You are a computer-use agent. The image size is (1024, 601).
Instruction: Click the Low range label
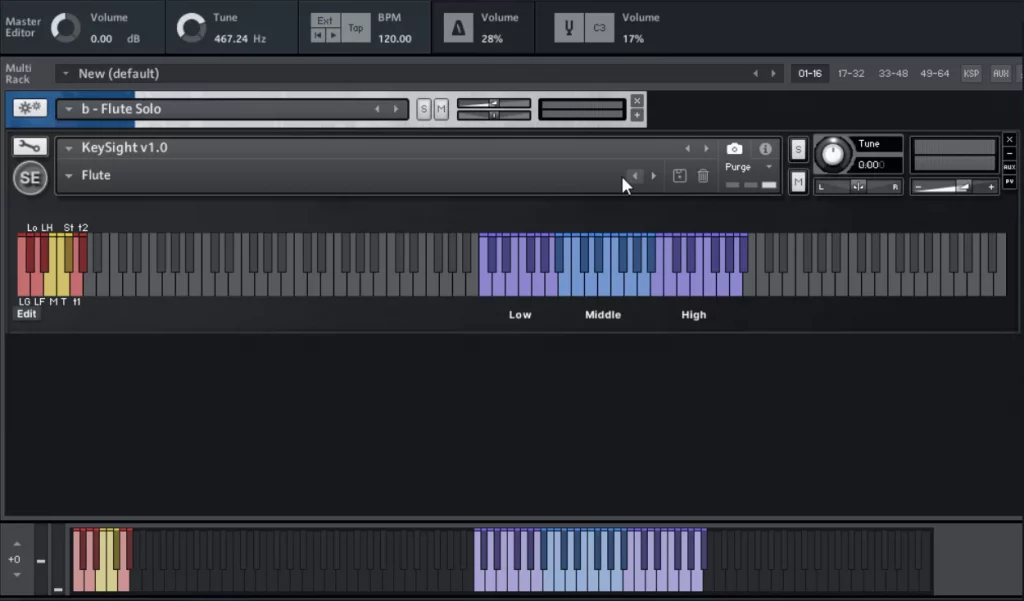pyautogui.click(x=520, y=315)
